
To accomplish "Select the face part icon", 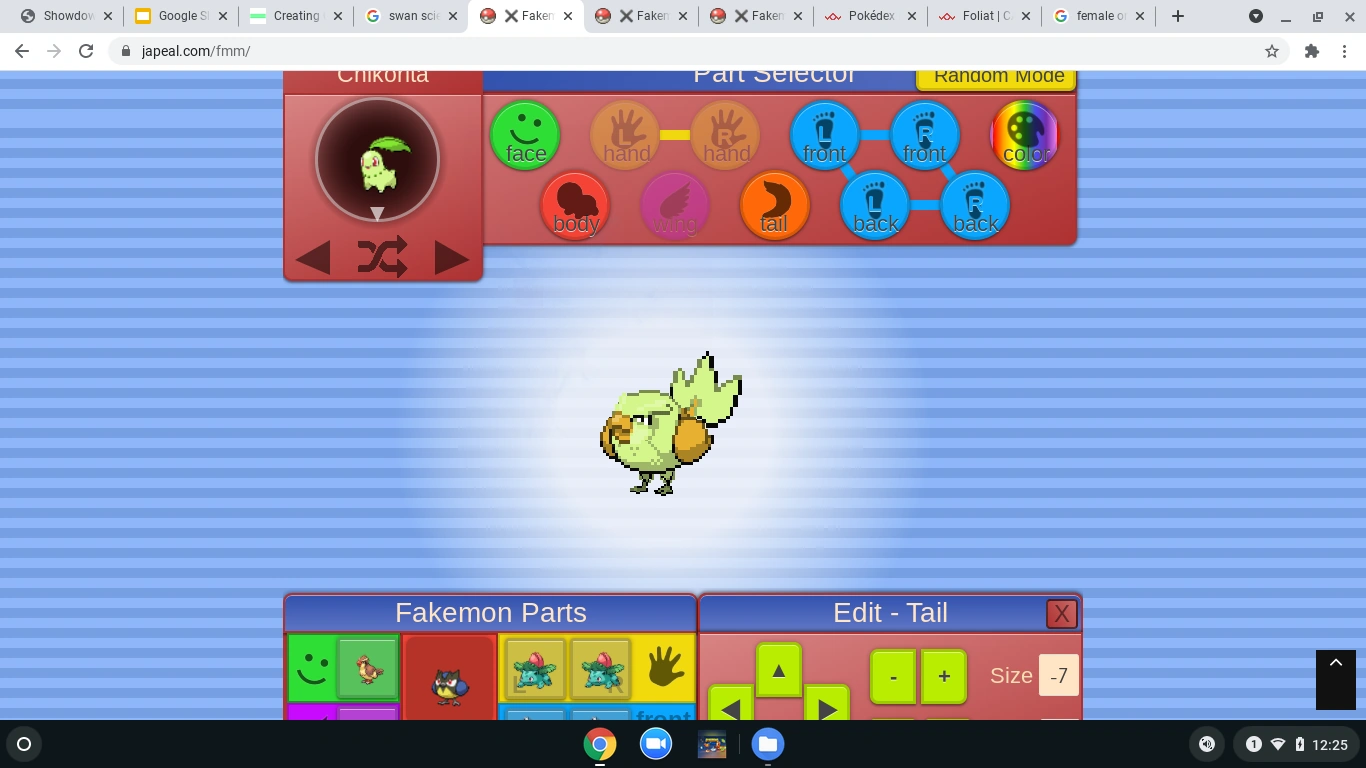I will click(525, 136).
